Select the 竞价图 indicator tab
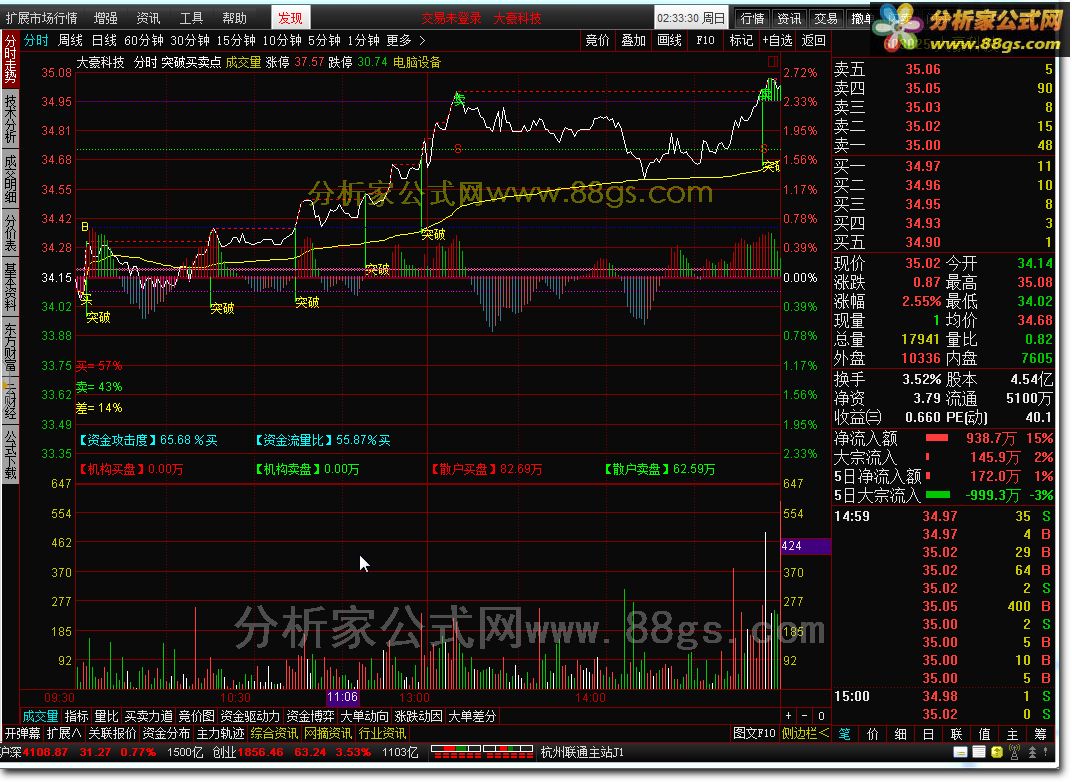The image size is (1072, 782). (196, 716)
